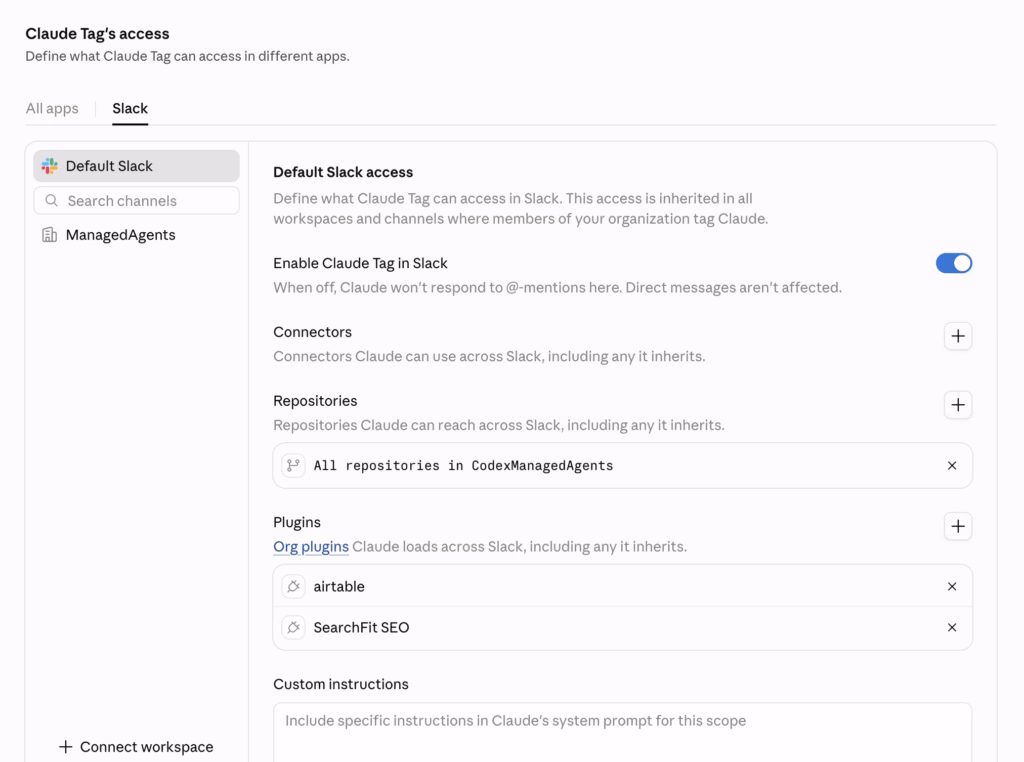The height and width of the screenshot is (762, 1024).
Task: Add a plugin with the plus button
Action: pos(957,526)
